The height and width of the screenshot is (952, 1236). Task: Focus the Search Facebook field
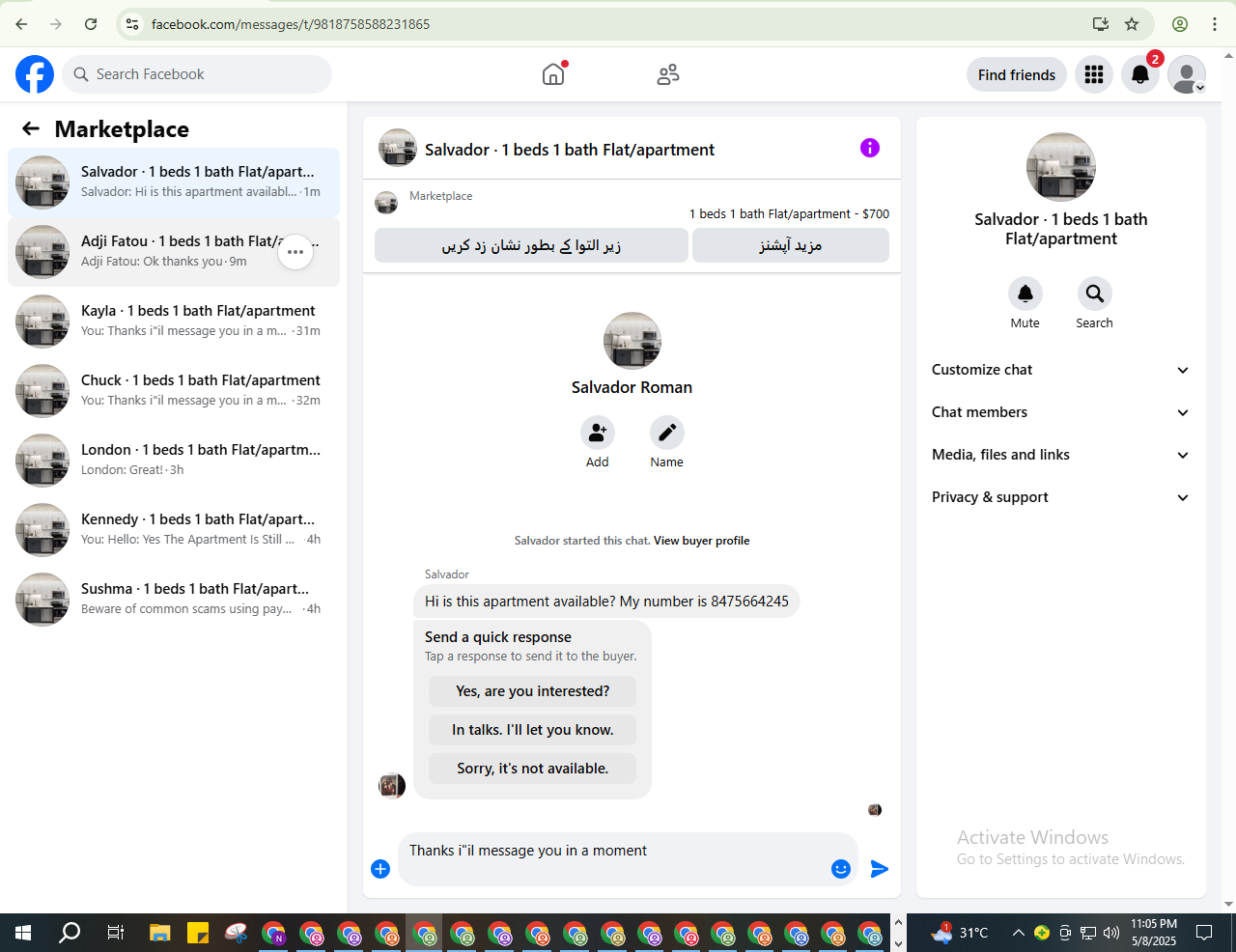(x=197, y=74)
